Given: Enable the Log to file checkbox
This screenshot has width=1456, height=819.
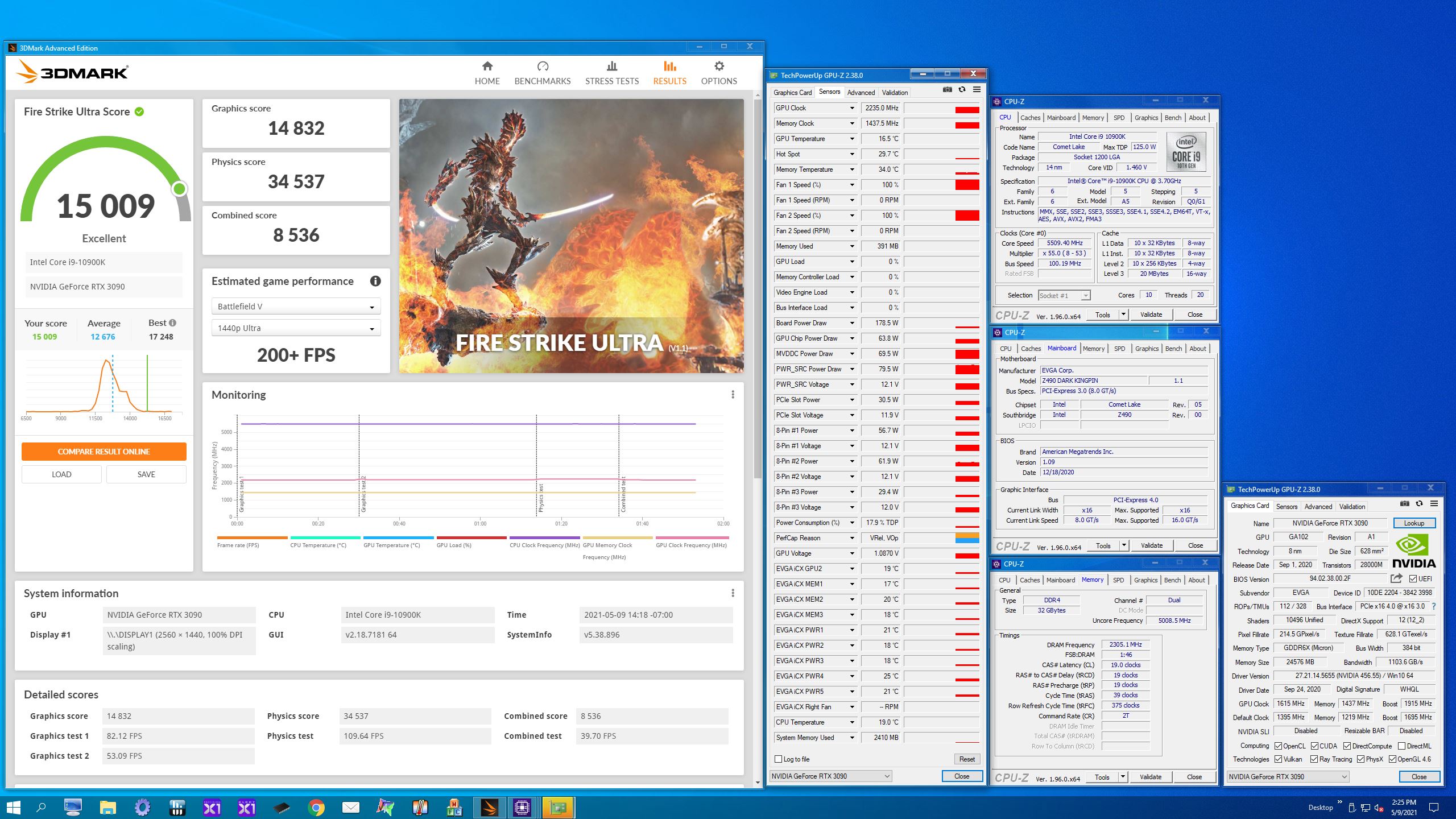Looking at the screenshot, I should click(x=779, y=759).
